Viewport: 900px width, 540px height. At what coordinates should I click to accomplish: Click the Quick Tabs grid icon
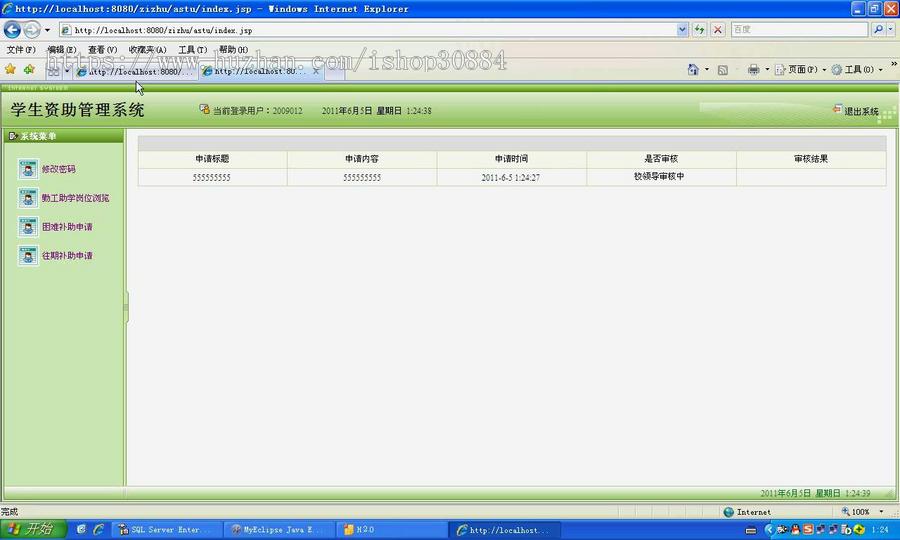[53, 72]
